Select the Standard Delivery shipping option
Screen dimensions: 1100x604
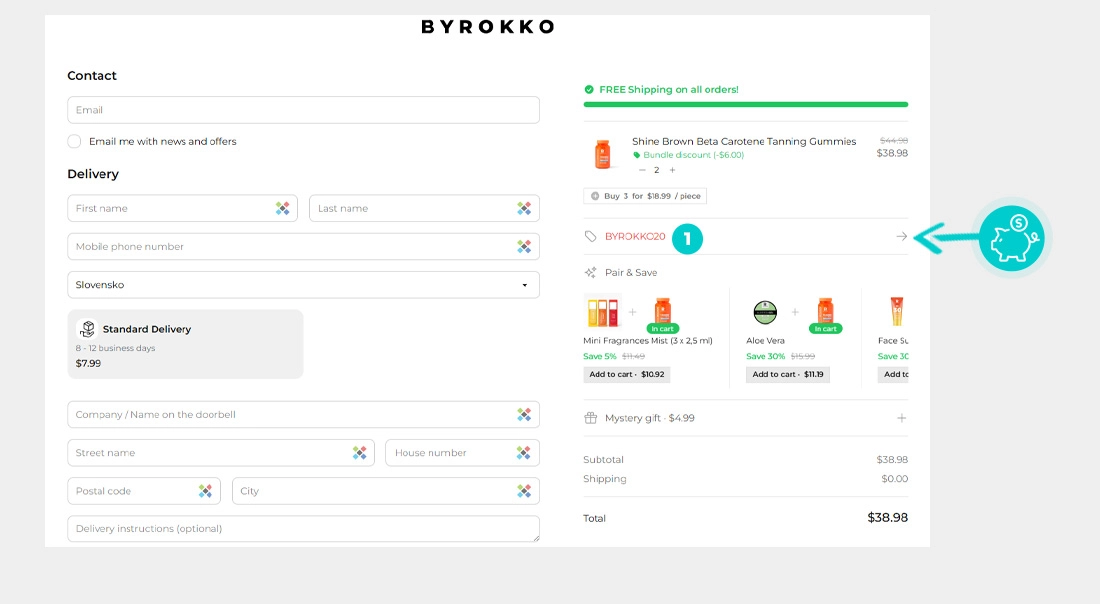(185, 344)
